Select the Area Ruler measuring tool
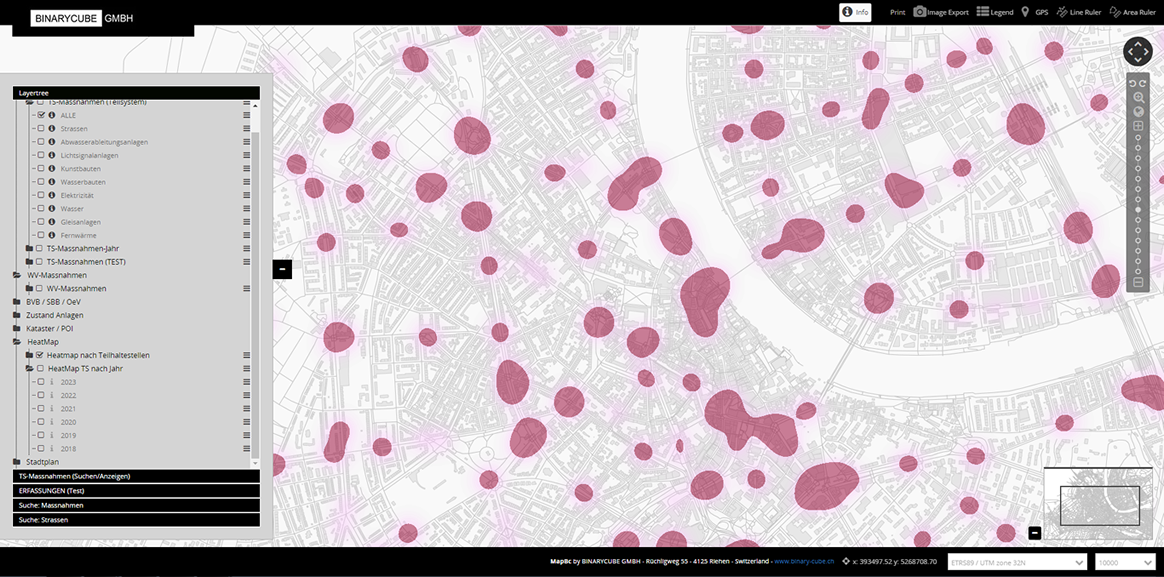The height and width of the screenshot is (577, 1164). pyautogui.click(x=1132, y=12)
